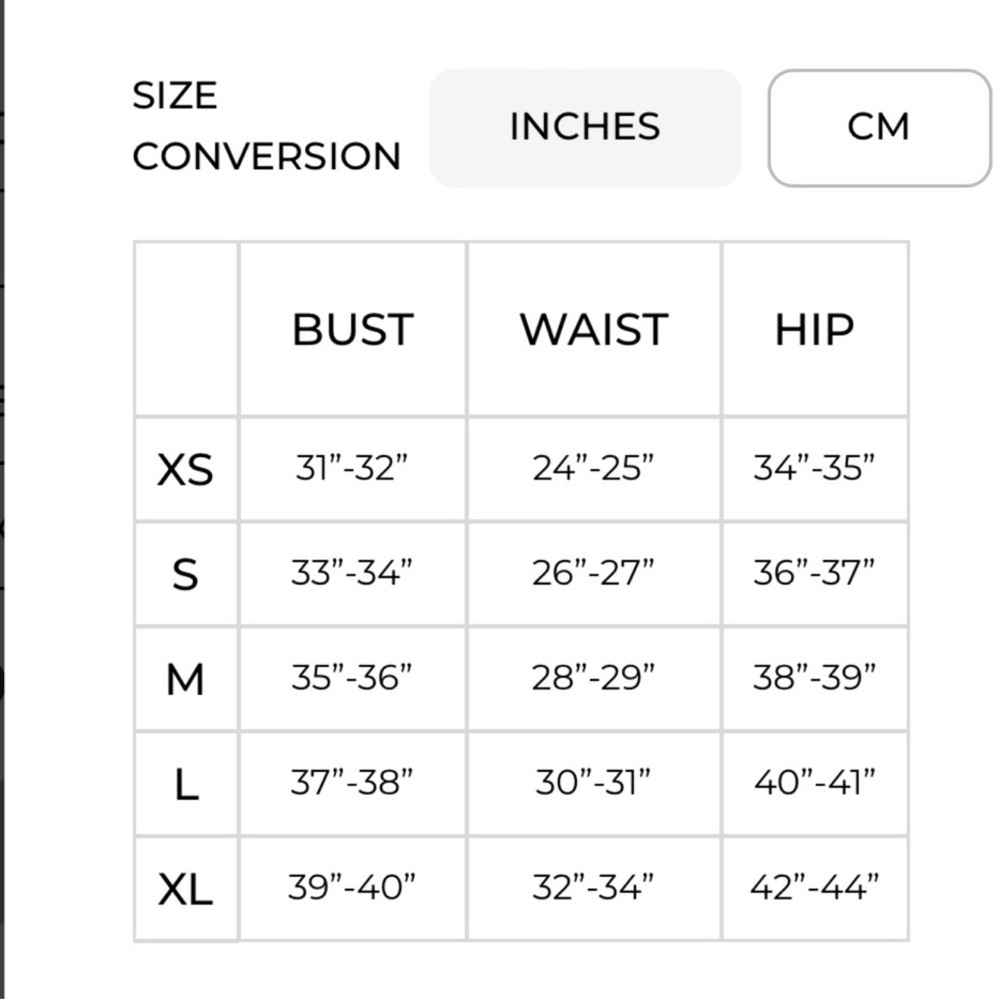Image resolution: width=1000 pixels, height=1000 pixels.
Task: Click the M hip value 38"-39"
Action: coord(814,677)
